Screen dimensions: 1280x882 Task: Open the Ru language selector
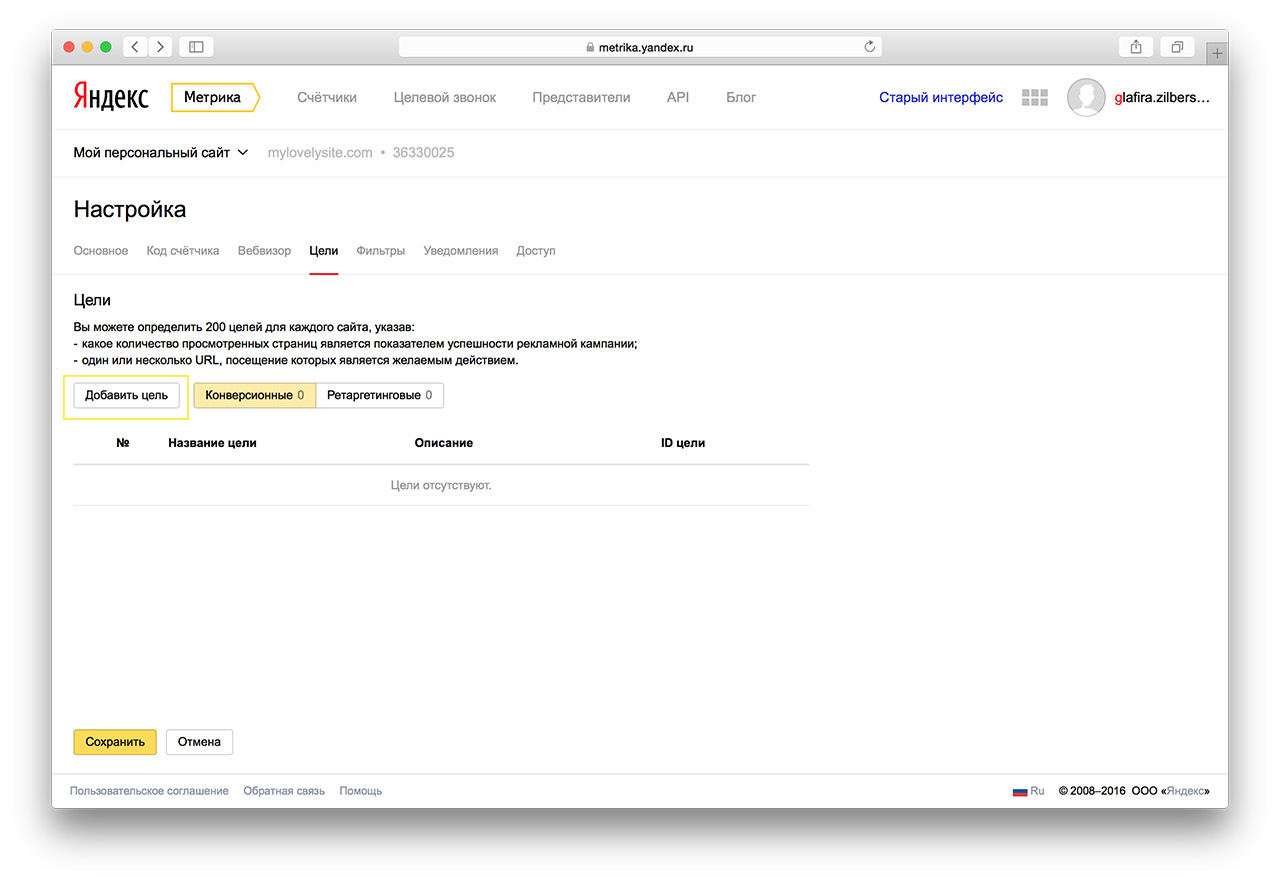tap(1029, 791)
